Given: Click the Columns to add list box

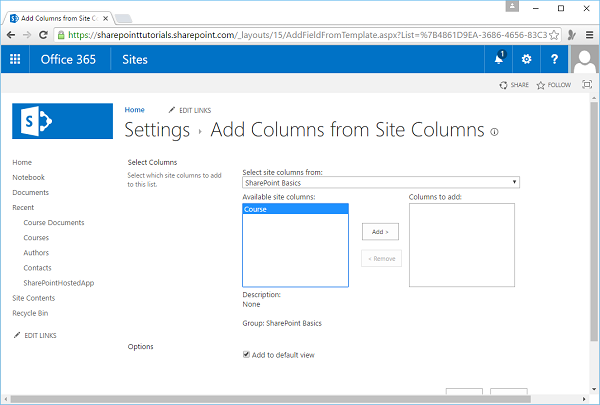Looking at the screenshot, I should (461, 245).
